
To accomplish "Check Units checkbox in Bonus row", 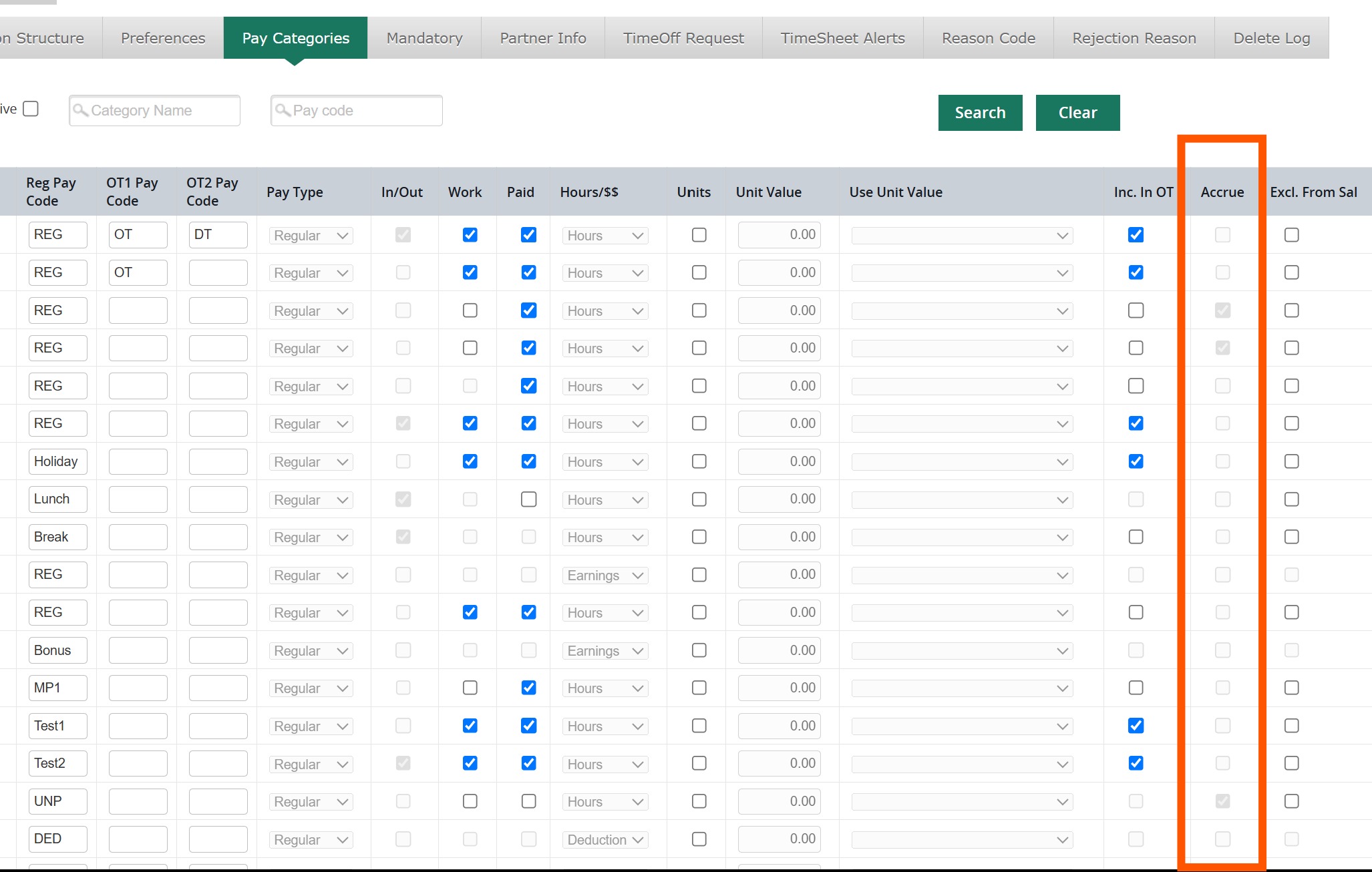I will pyautogui.click(x=699, y=650).
